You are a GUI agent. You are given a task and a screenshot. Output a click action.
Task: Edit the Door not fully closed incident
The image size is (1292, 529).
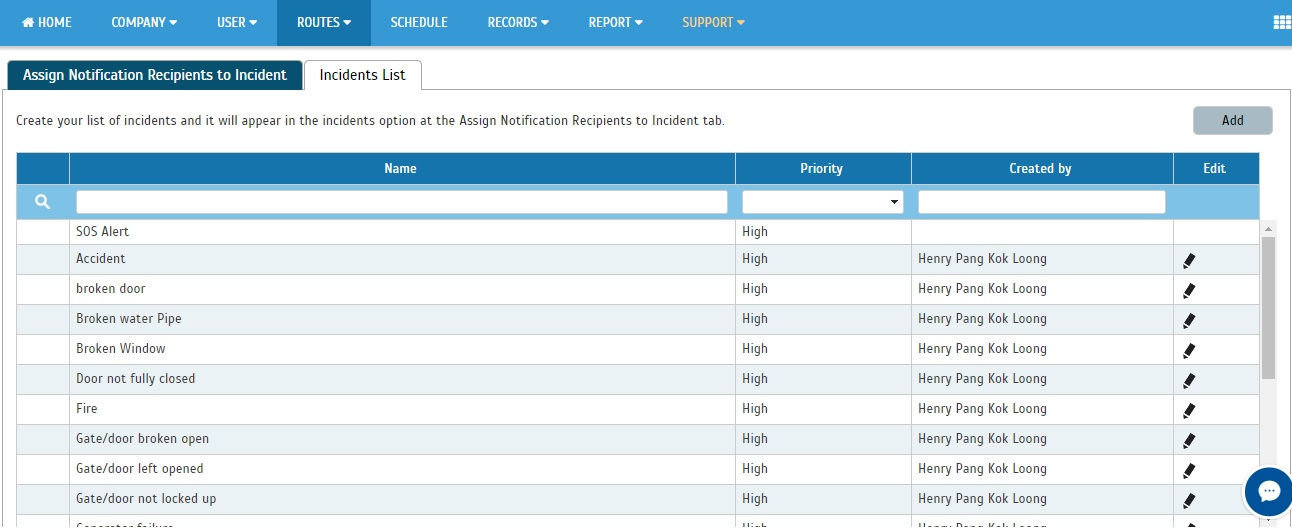[1189, 380]
